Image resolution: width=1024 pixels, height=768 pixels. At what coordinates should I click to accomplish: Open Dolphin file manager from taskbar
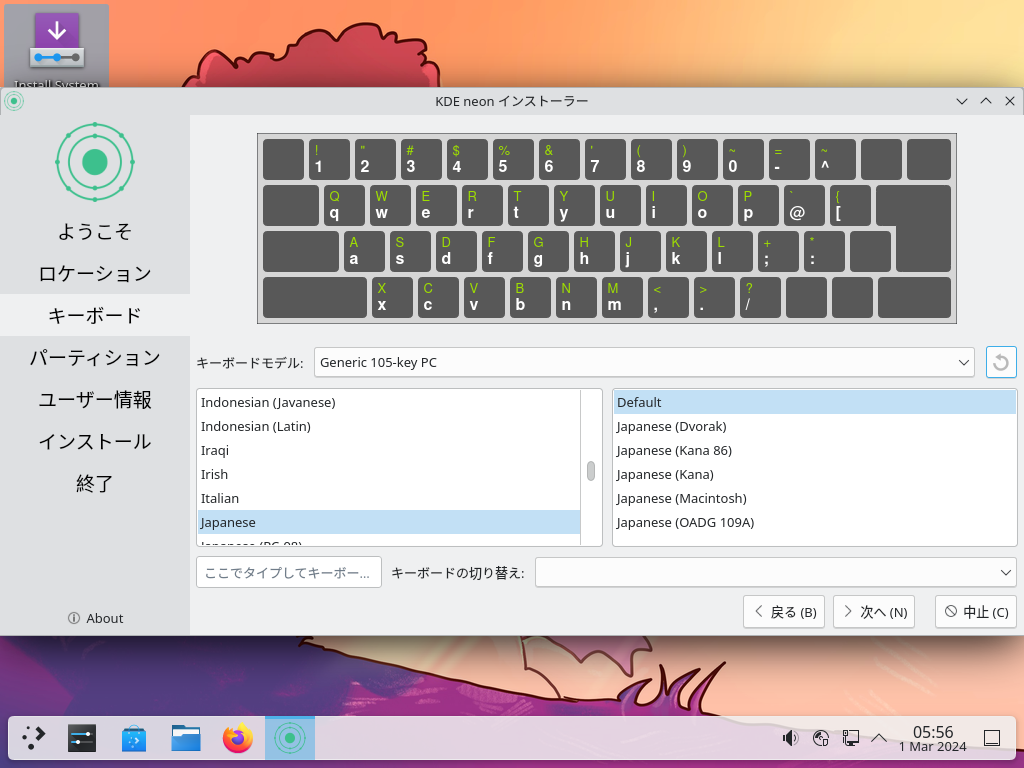pos(186,738)
